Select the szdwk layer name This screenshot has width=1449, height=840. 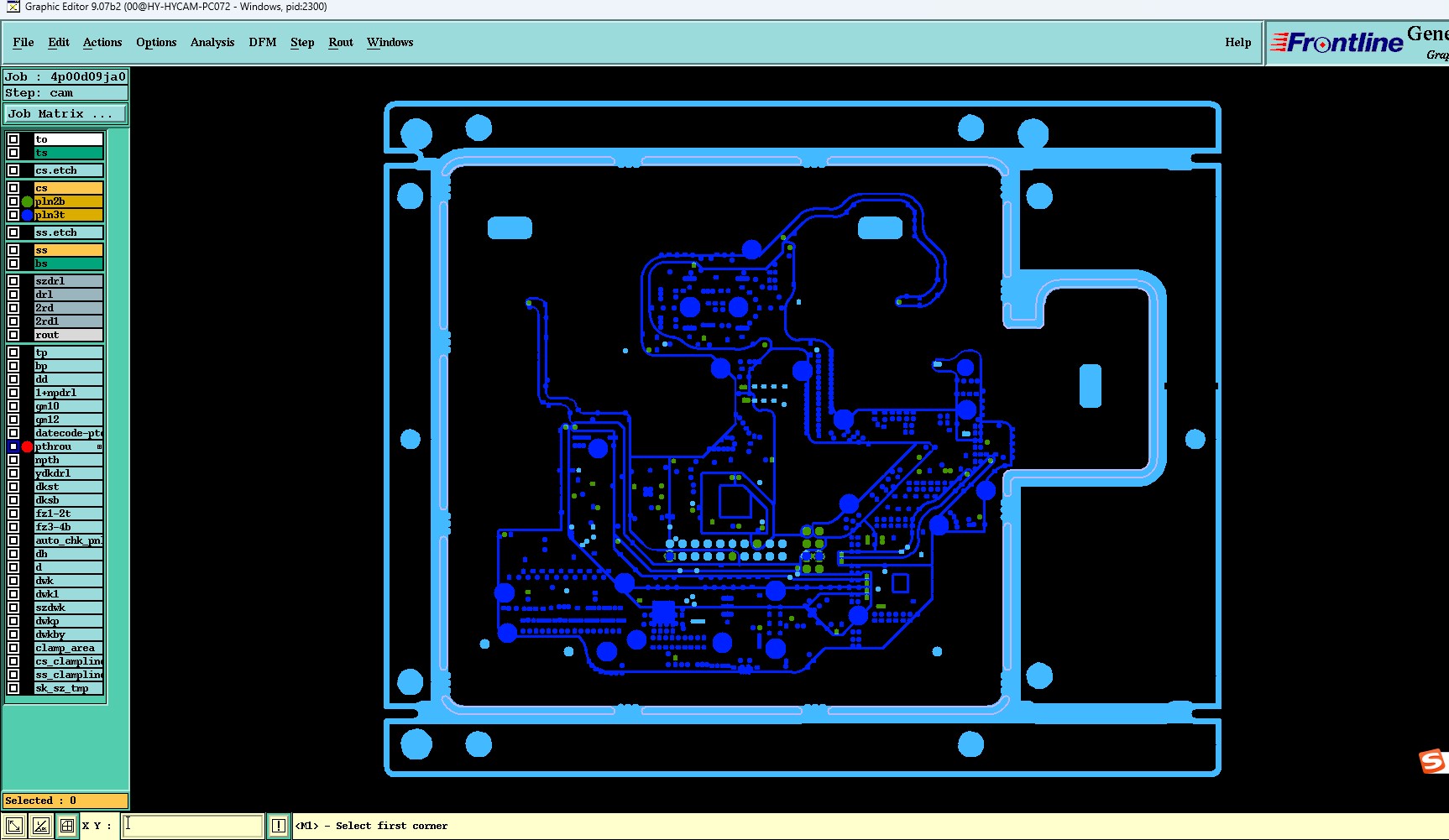click(69, 608)
